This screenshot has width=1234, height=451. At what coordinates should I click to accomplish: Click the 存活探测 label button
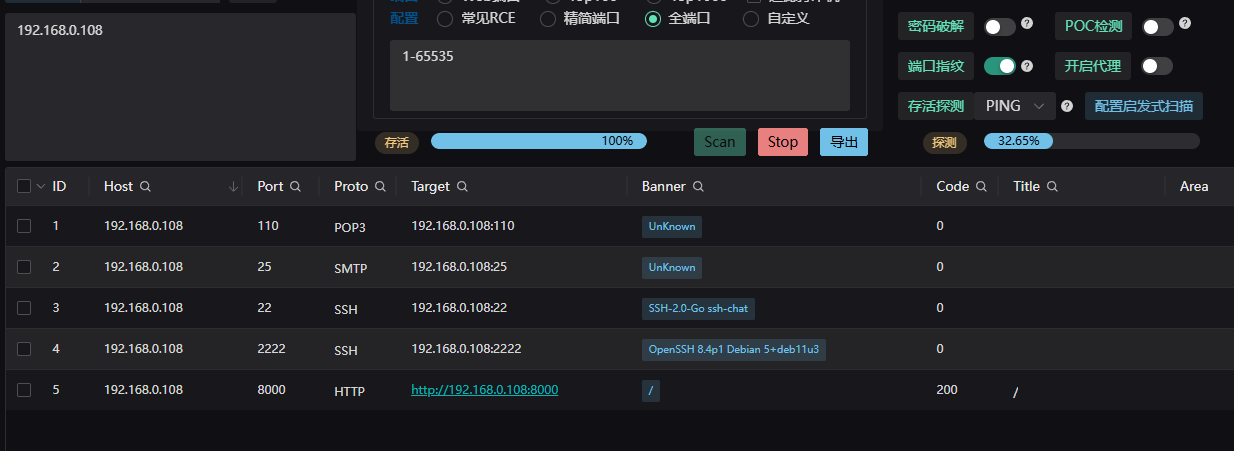click(936, 105)
